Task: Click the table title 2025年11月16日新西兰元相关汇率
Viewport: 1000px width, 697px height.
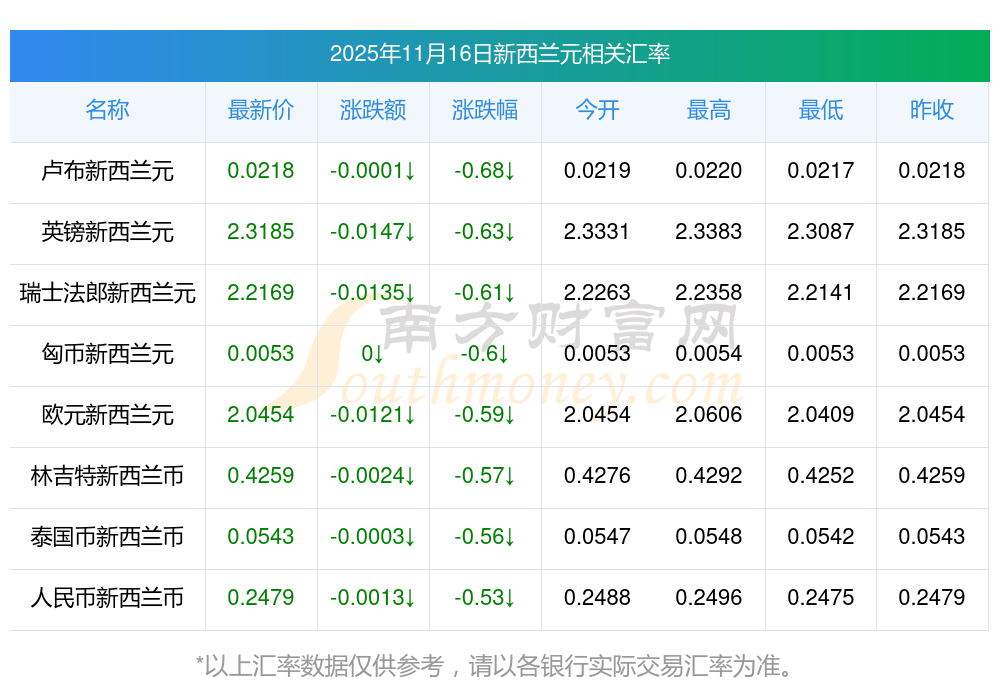Action: [499, 54]
